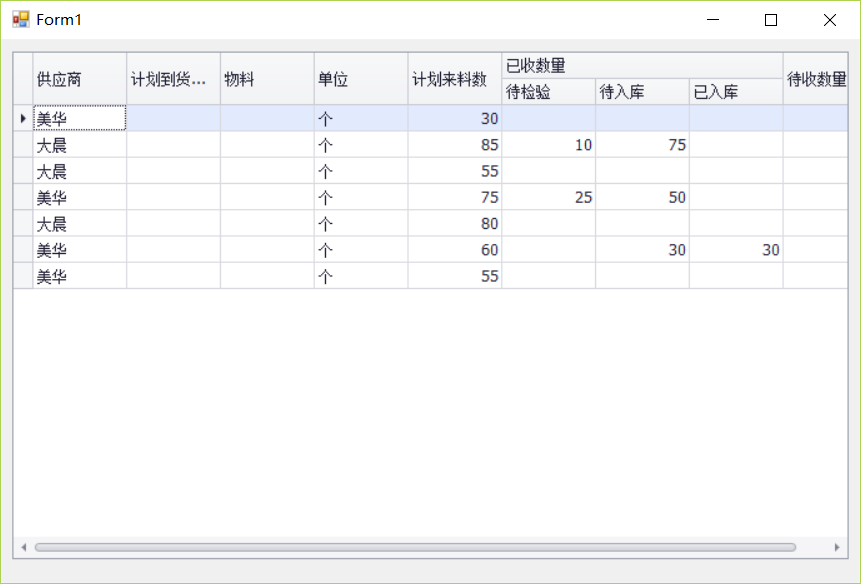This screenshot has width=861, height=584.
Task: Click the 待入库 value 50
Action: point(642,197)
